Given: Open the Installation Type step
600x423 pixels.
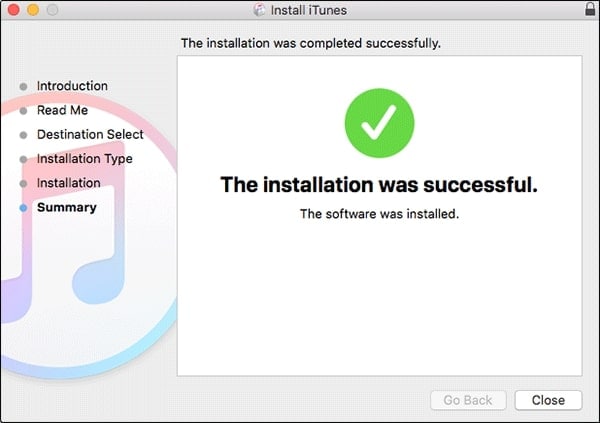Looking at the screenshot, I should point(84,159).
